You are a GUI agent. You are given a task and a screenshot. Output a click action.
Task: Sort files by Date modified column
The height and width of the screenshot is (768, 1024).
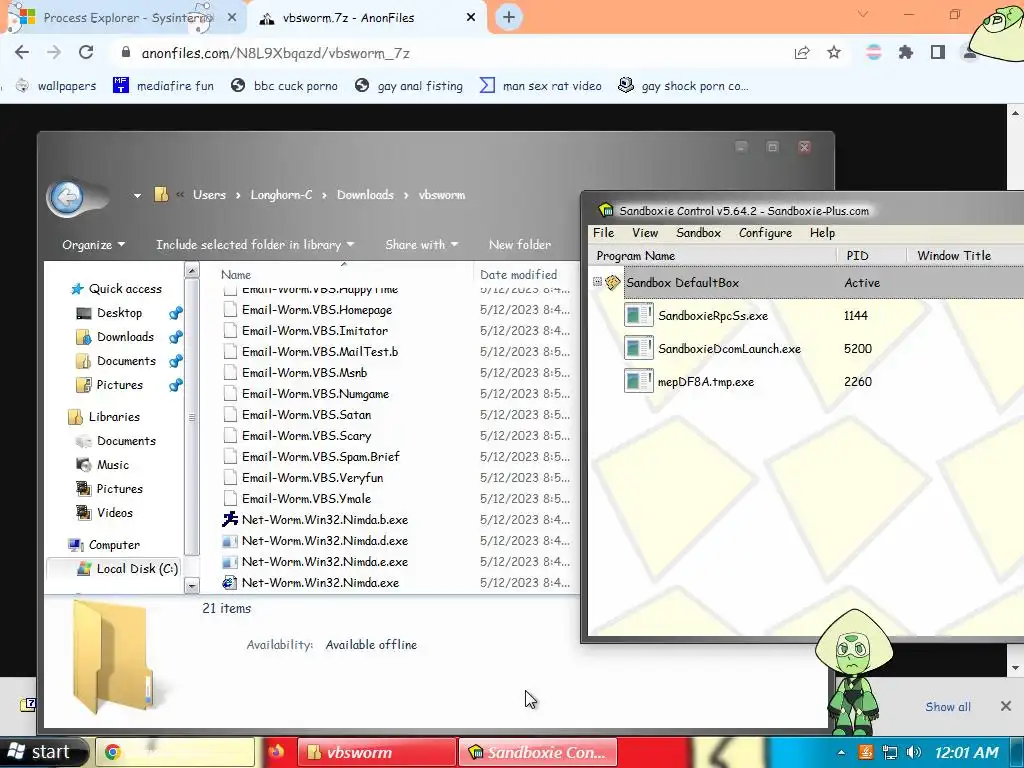[519, 275]
